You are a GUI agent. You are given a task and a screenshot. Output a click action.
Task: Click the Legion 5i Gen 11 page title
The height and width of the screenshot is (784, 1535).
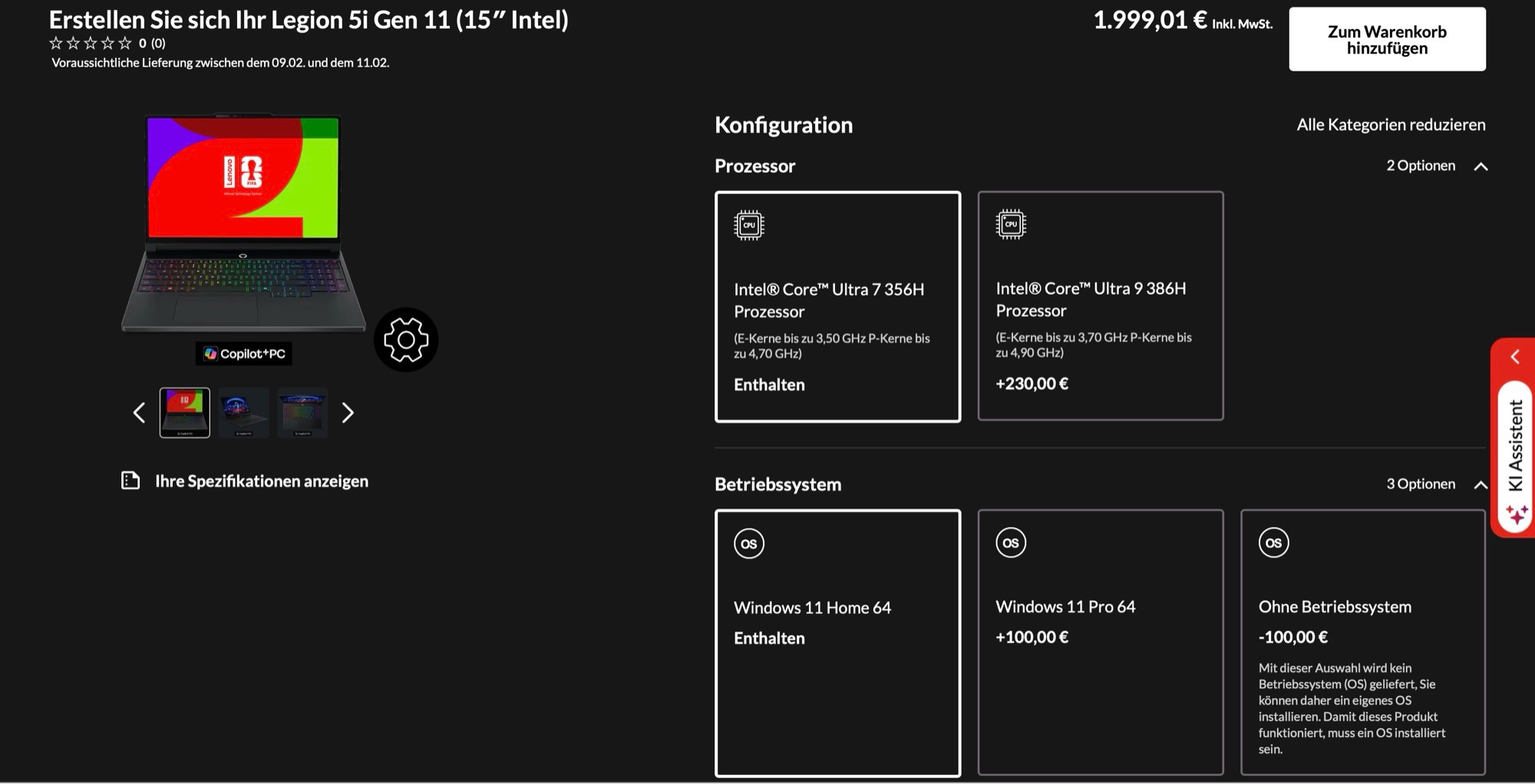click(309, 20)
